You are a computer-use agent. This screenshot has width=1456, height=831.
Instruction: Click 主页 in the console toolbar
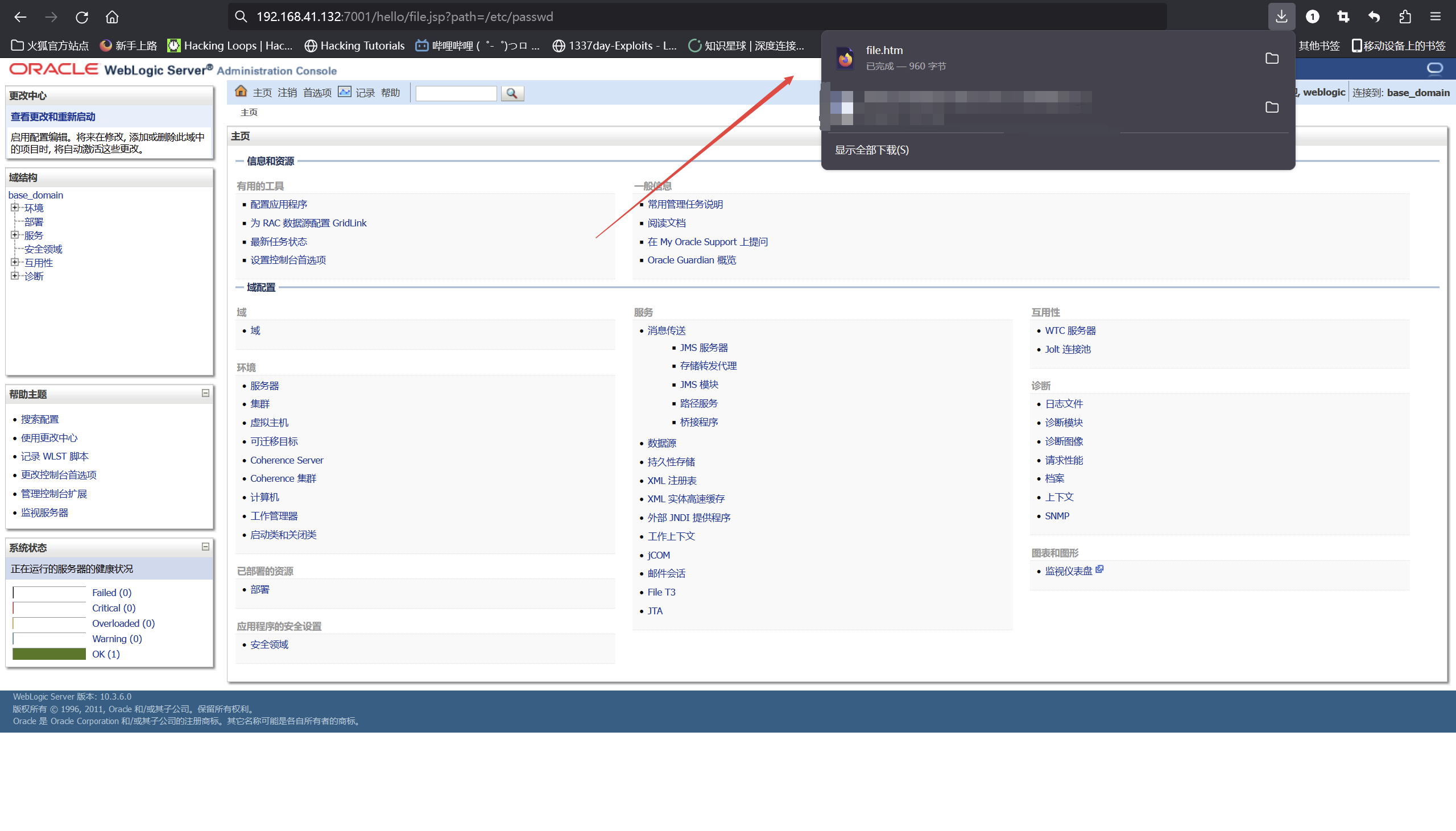click(x=262, y=93)
